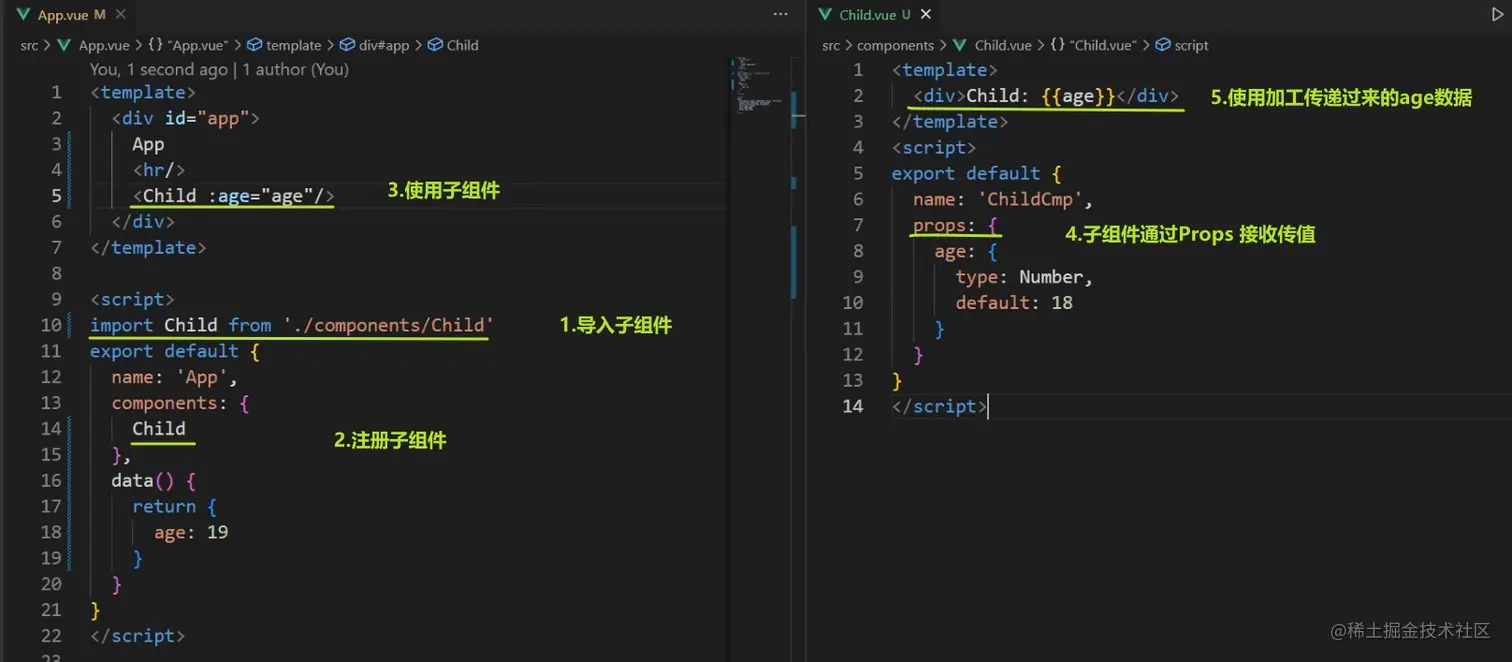
Task: Click line number 14 in Child.vue gutter
Action: tap(852, 405)
